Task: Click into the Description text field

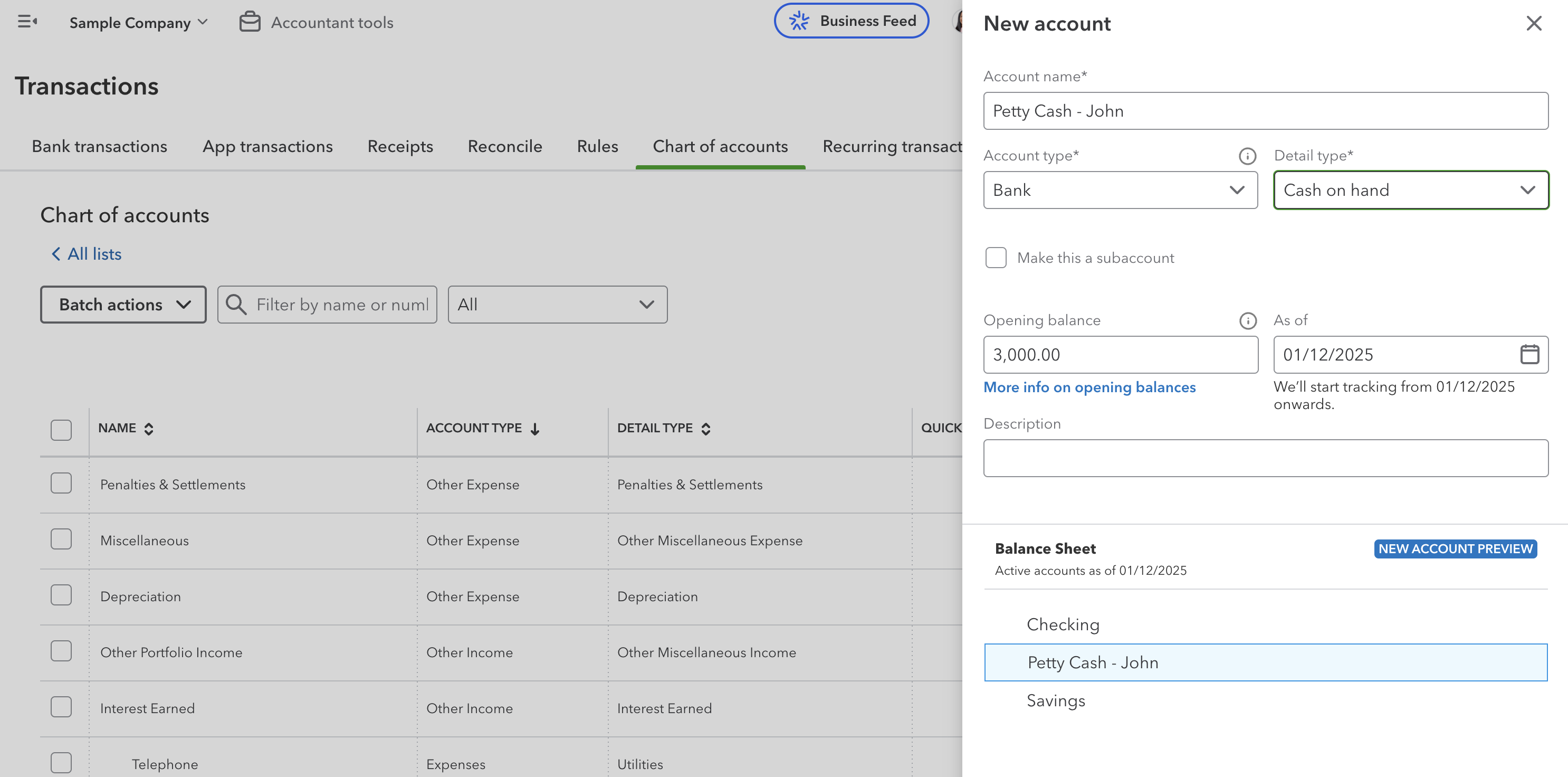Action: pos(1265,458)
